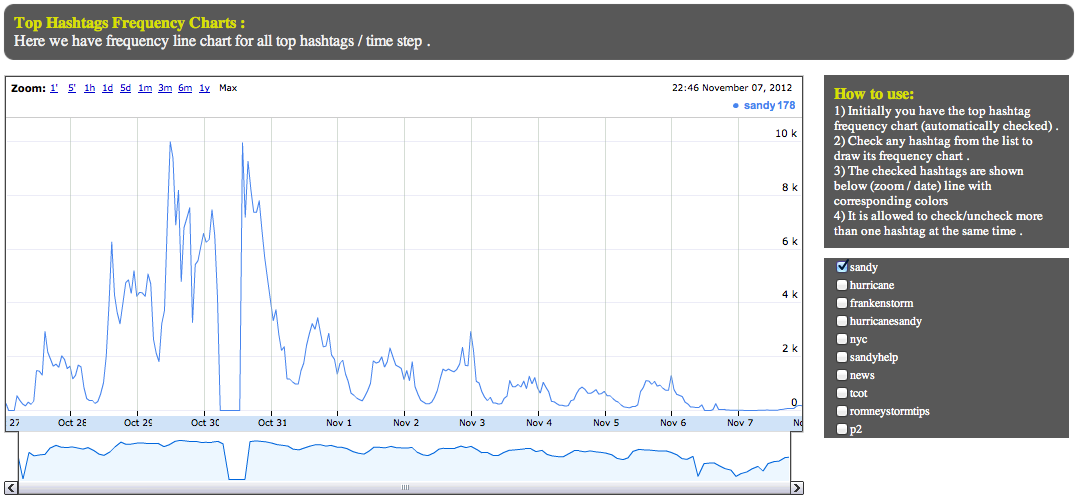Click the left scroll arrow below chart
Viewport: 1077px width, 501px height.
pyautogui.click(x=12, y=488)
